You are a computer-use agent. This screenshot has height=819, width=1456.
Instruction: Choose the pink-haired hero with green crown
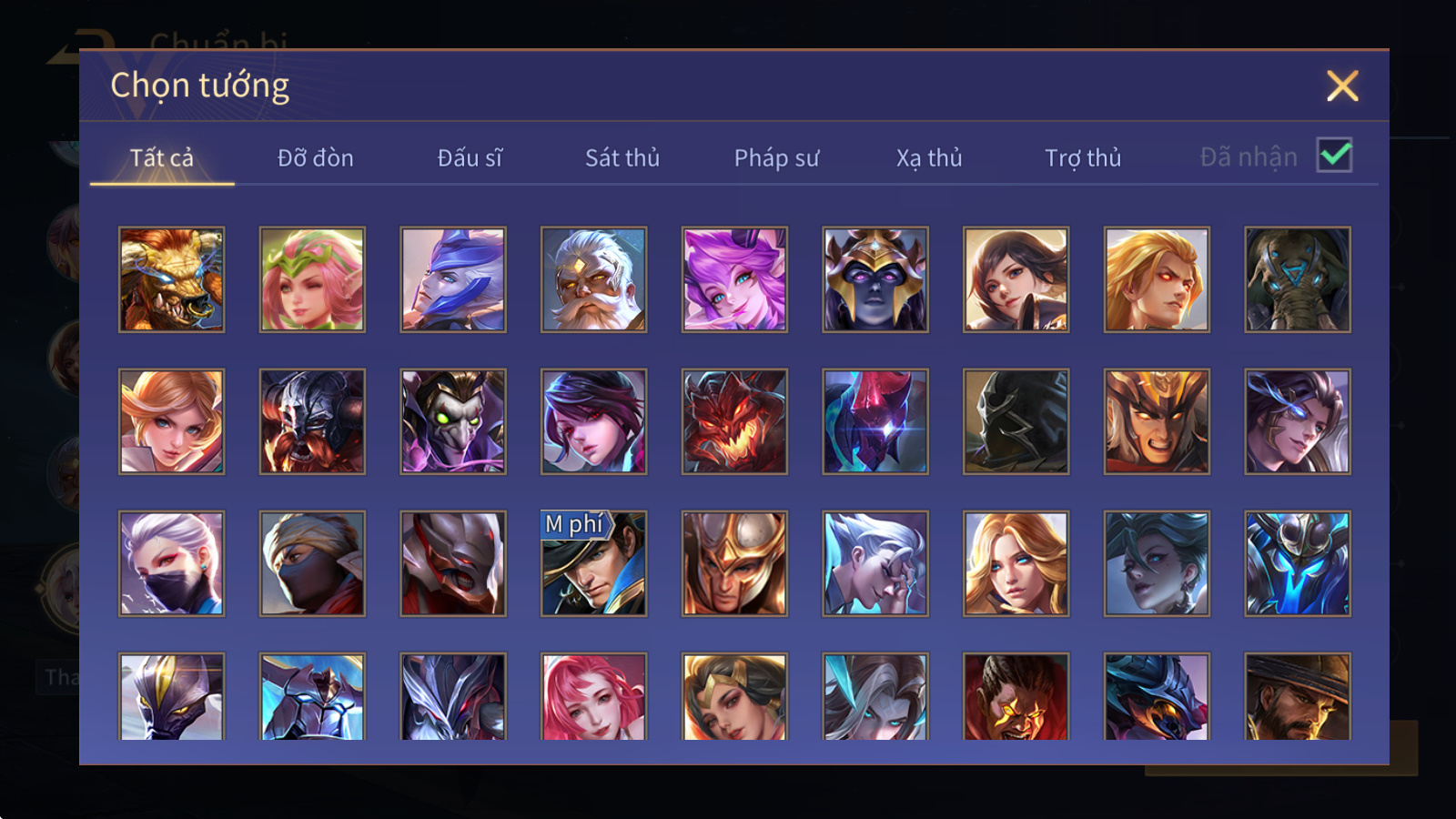[x=312, y=279]
